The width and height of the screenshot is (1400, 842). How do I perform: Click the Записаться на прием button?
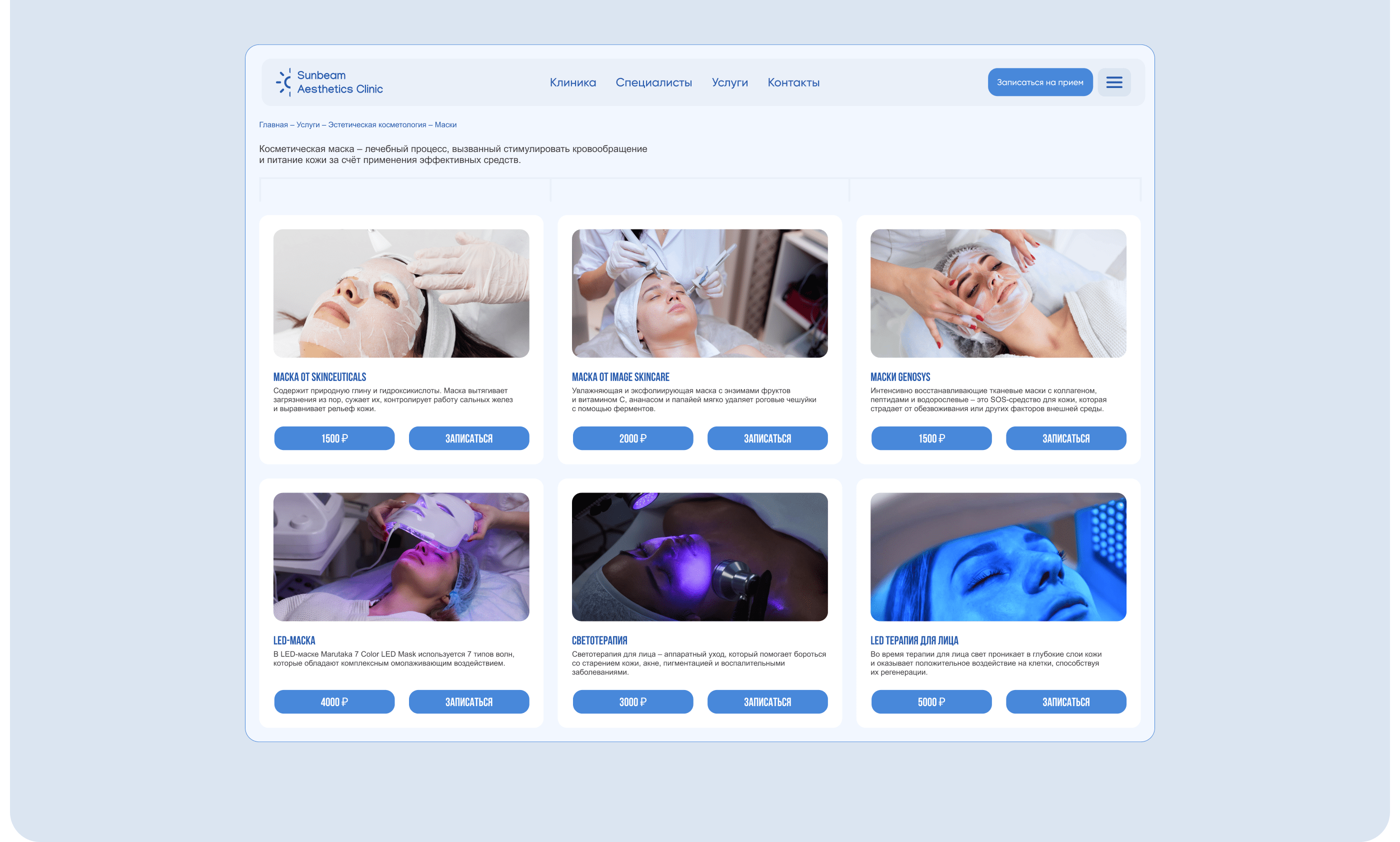pyautogui.click(x=1040, y=82)
